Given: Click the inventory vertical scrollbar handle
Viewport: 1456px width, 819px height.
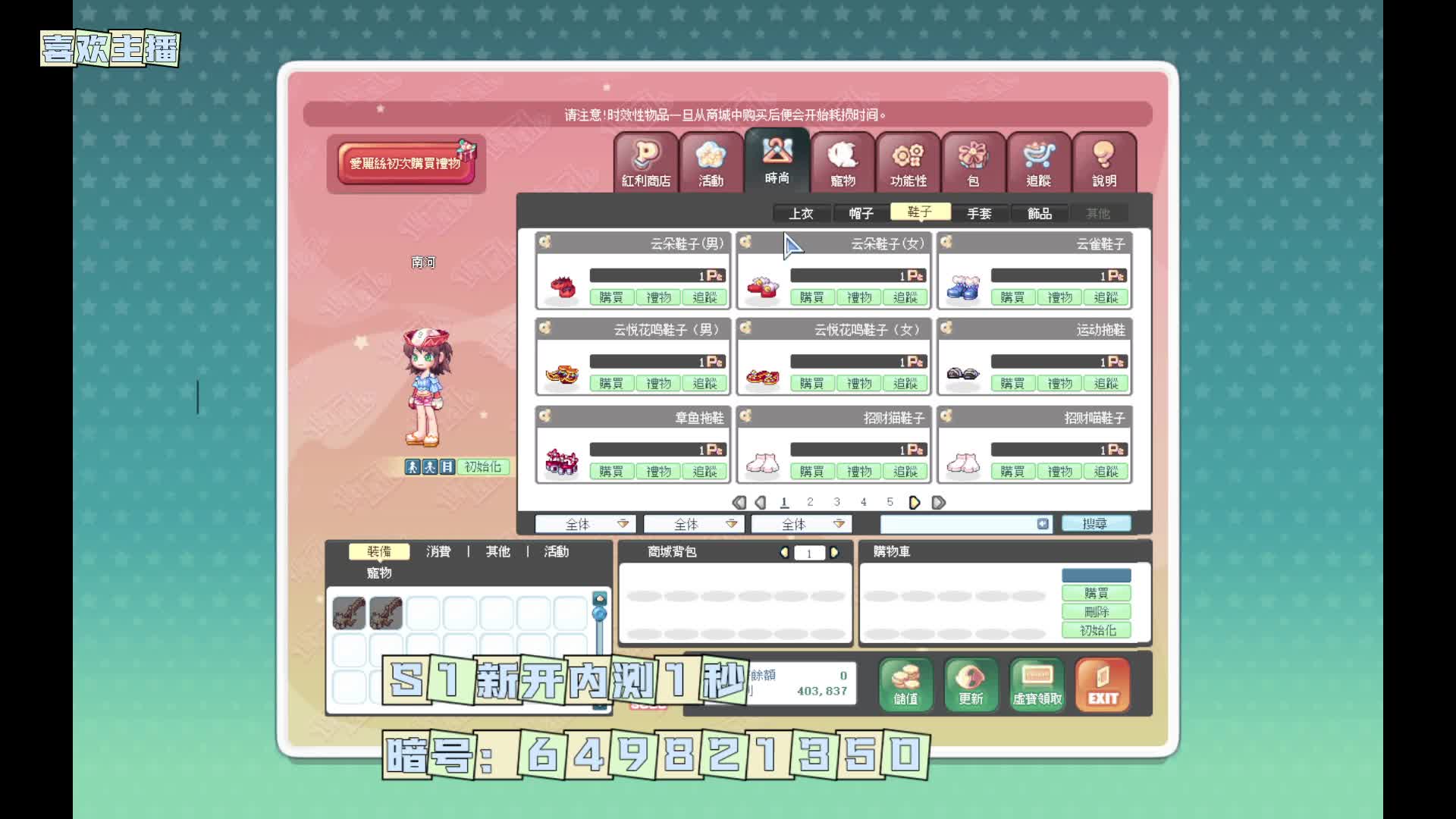Looking at the screenshot, I should coord(599,613).
